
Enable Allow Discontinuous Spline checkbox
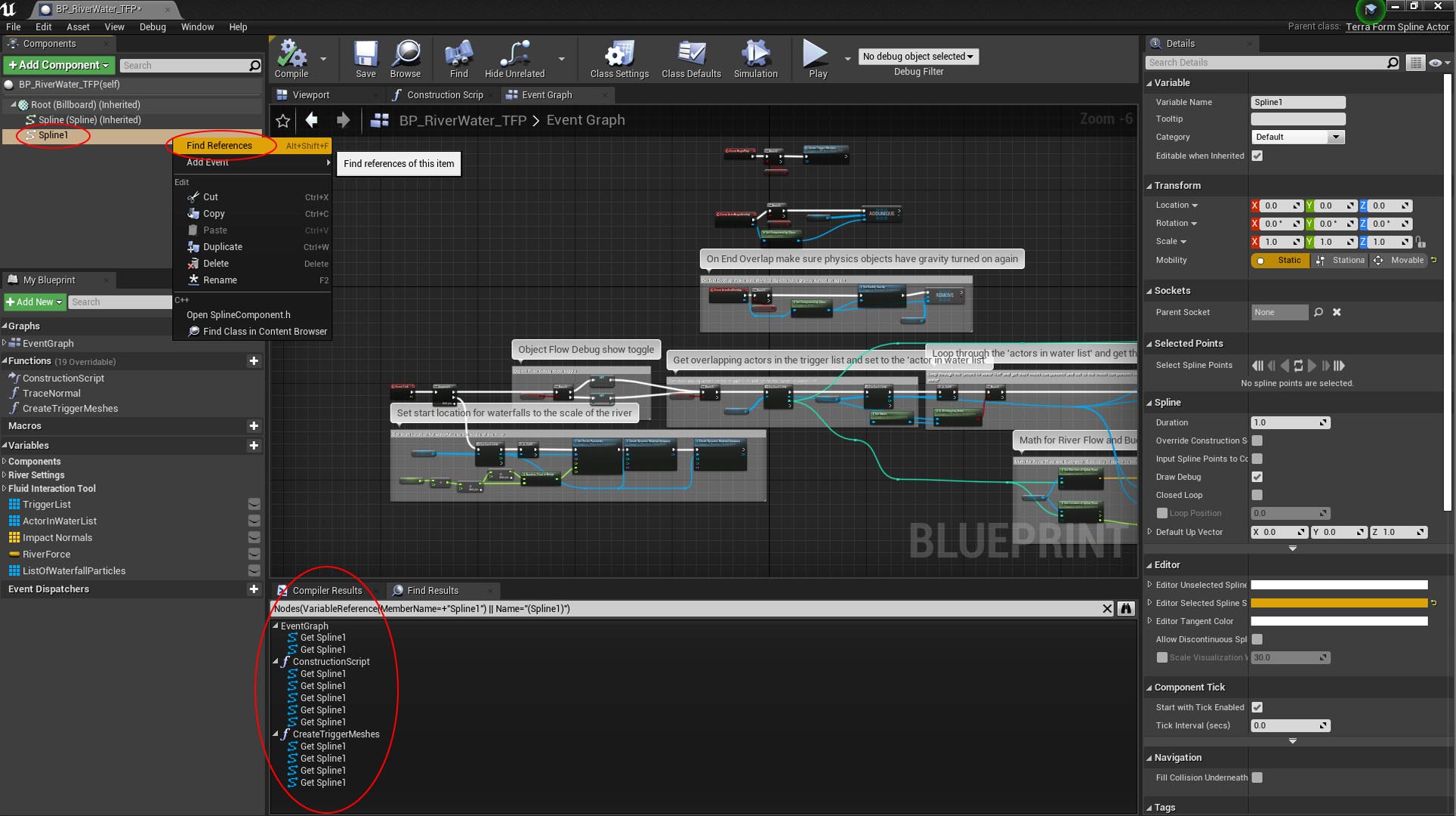click(1257, 639)
